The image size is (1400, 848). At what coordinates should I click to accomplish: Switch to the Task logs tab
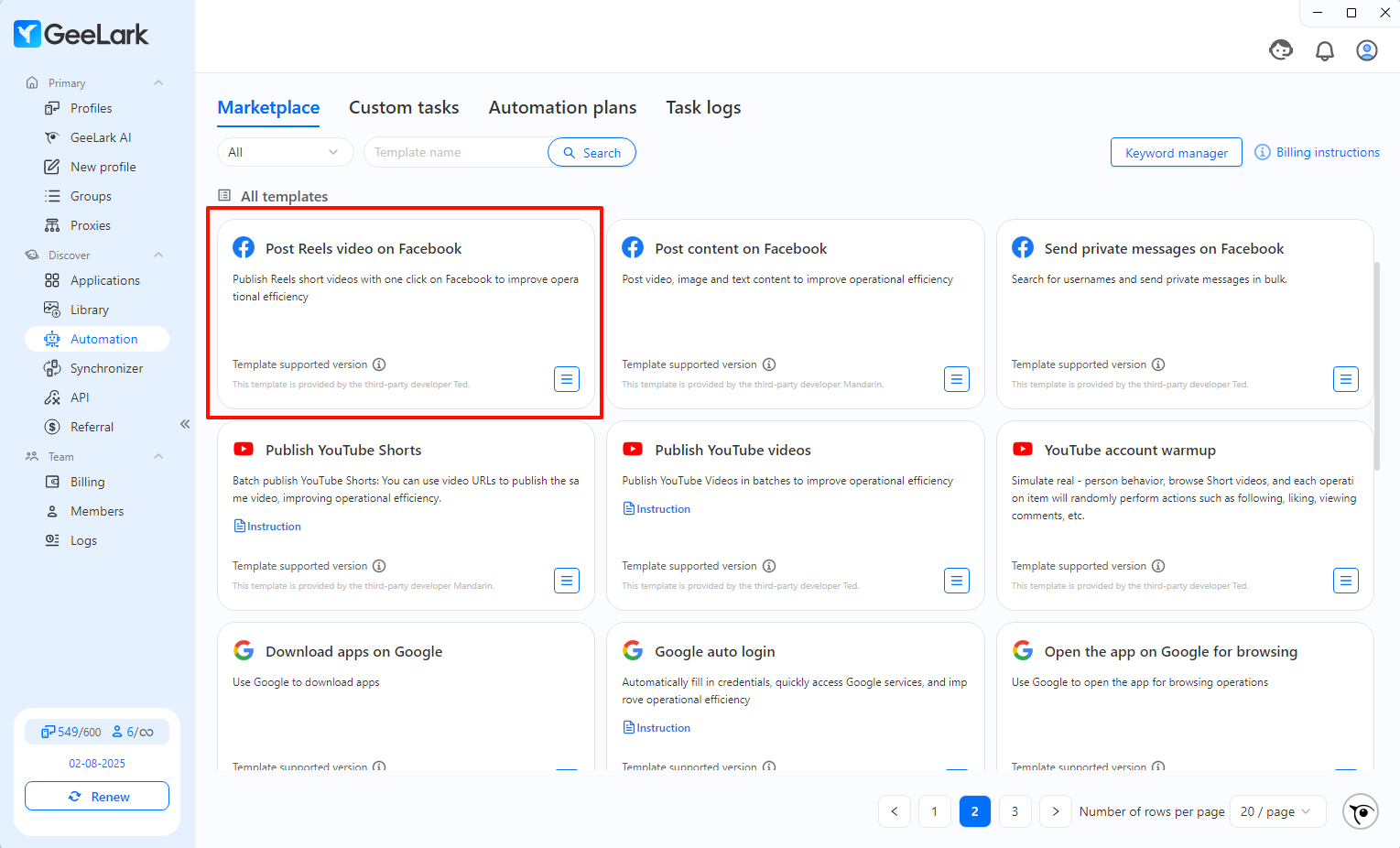click(x=703, y=107)
